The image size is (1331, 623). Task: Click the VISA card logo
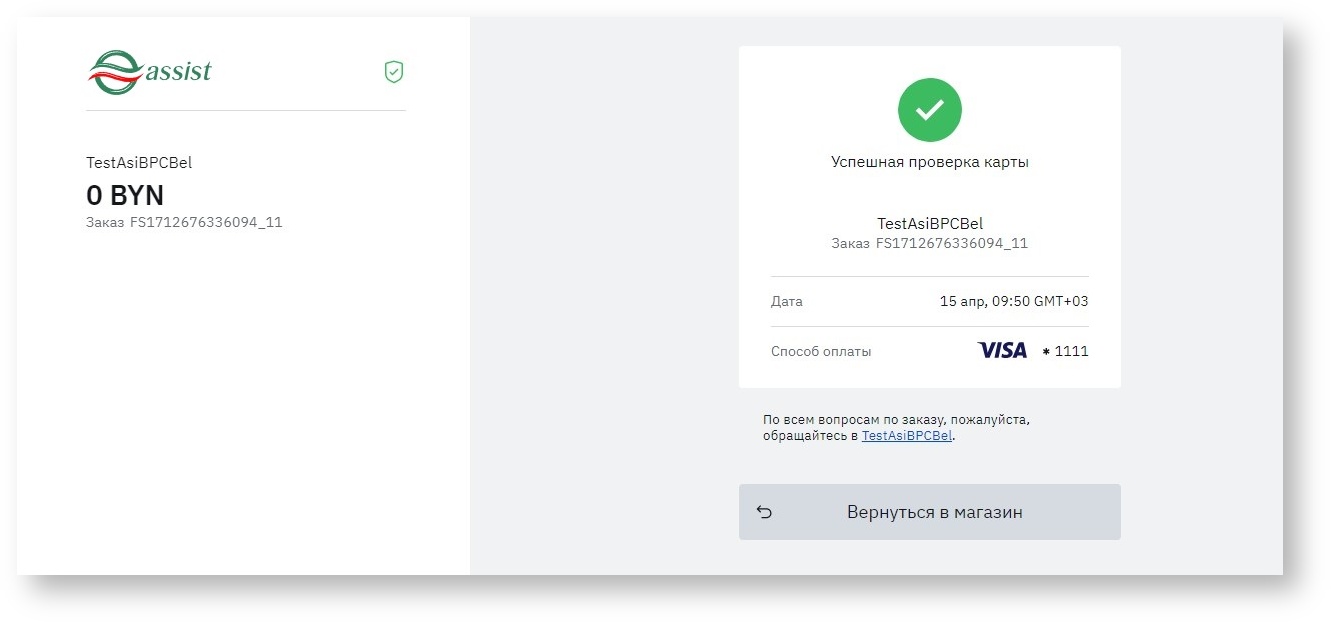coord(1002,350)
